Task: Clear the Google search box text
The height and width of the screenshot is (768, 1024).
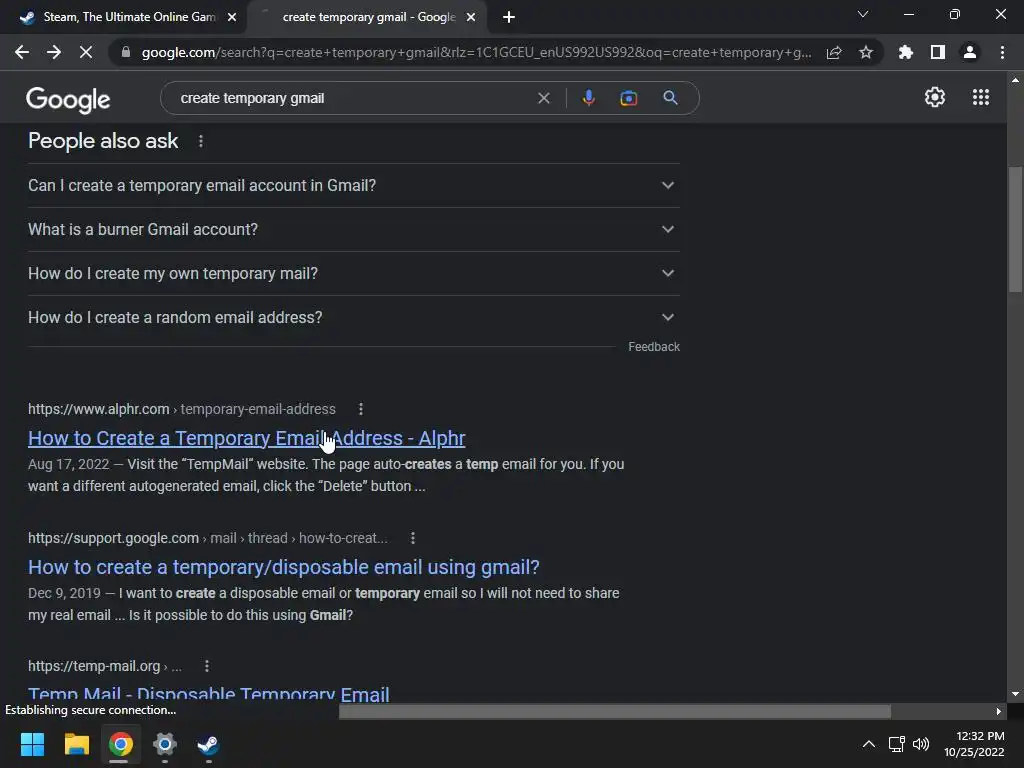Action: point(543,98)
